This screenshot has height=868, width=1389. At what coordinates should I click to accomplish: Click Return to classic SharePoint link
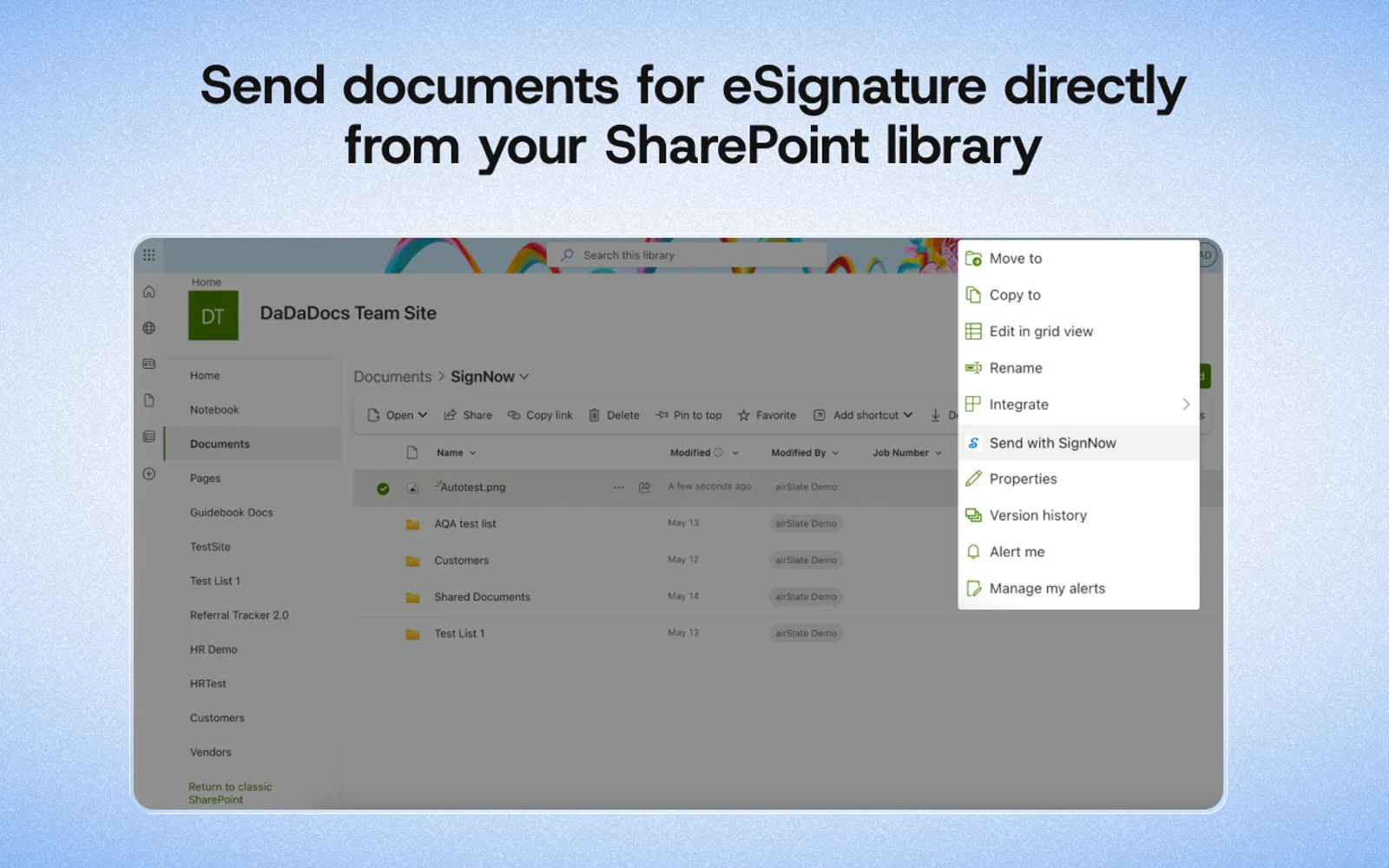[x=230, y=793]
